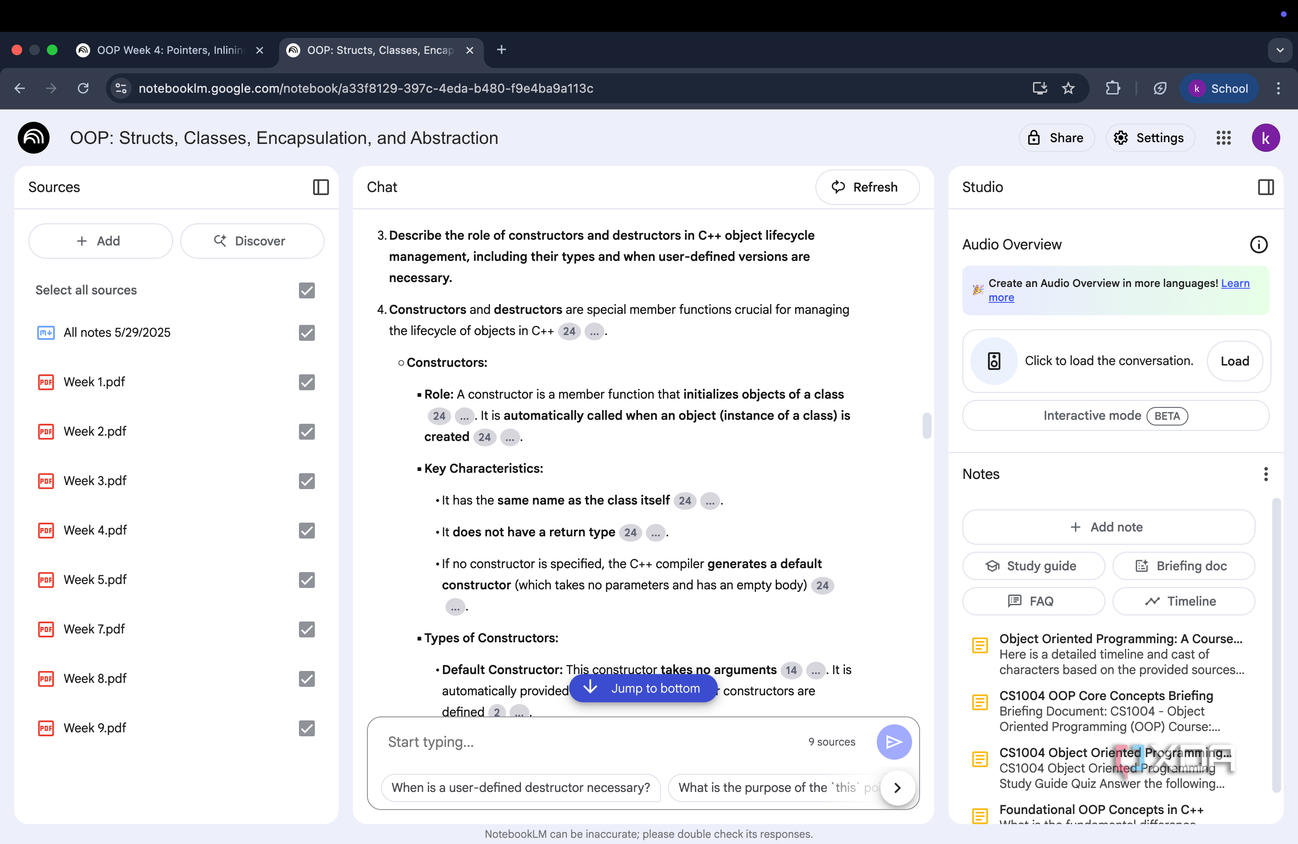The width and height of the screenshot is (1298, 844).
Task: Open the Discover sources button
Action: [252, 241]
